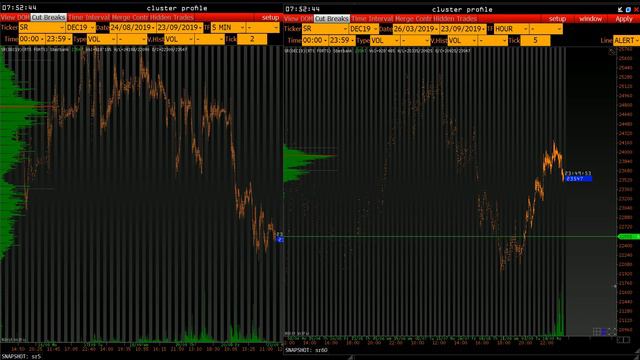Click the blue square icon at chart bottom-right
The image size is (640, 360).
pyautogui.click(x=604, y=332)
